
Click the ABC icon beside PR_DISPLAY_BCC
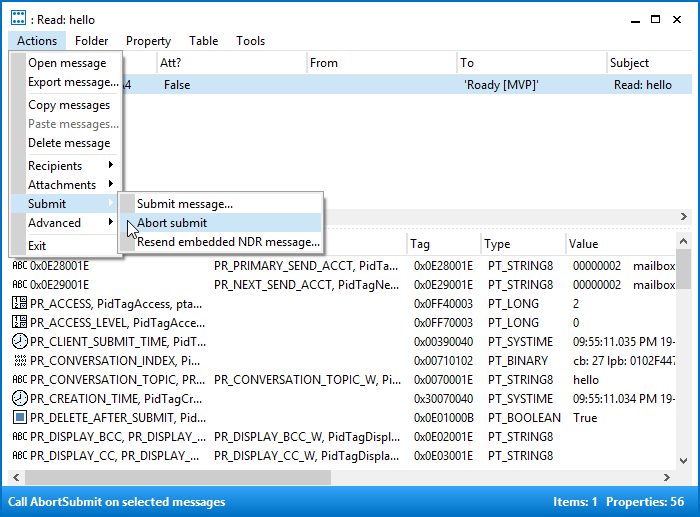tap(19, 436)
